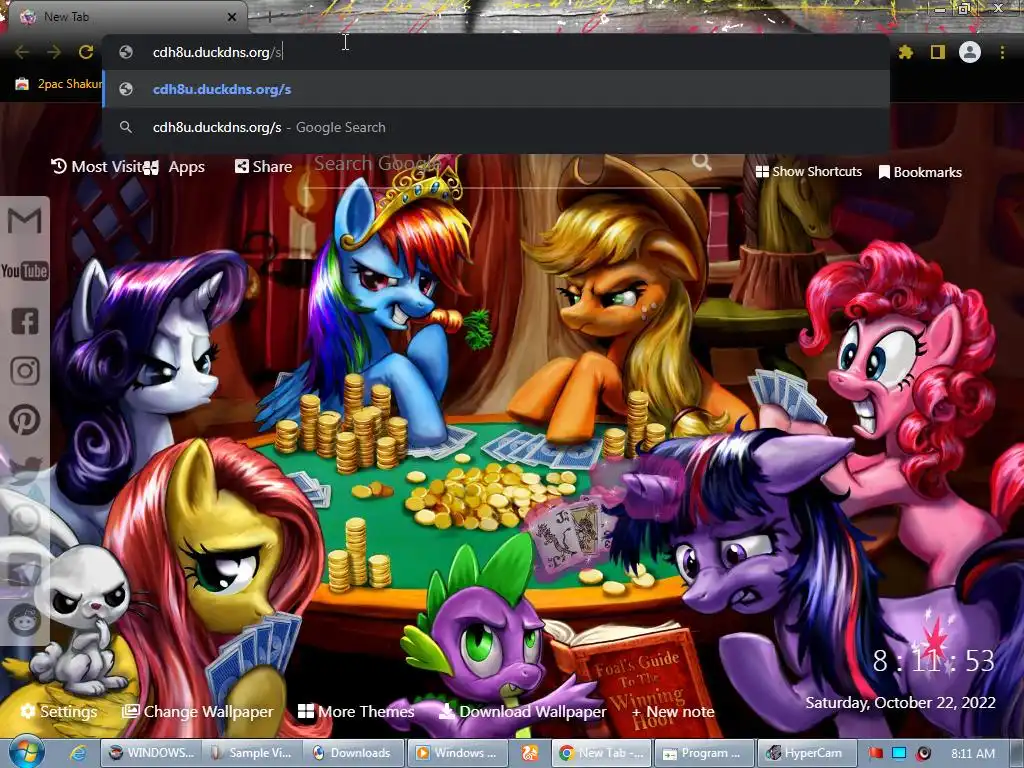The height and width of the screenshot is (768, 1024).
Task: Reload the page with the refresh icon
Action: click(86, 52)
